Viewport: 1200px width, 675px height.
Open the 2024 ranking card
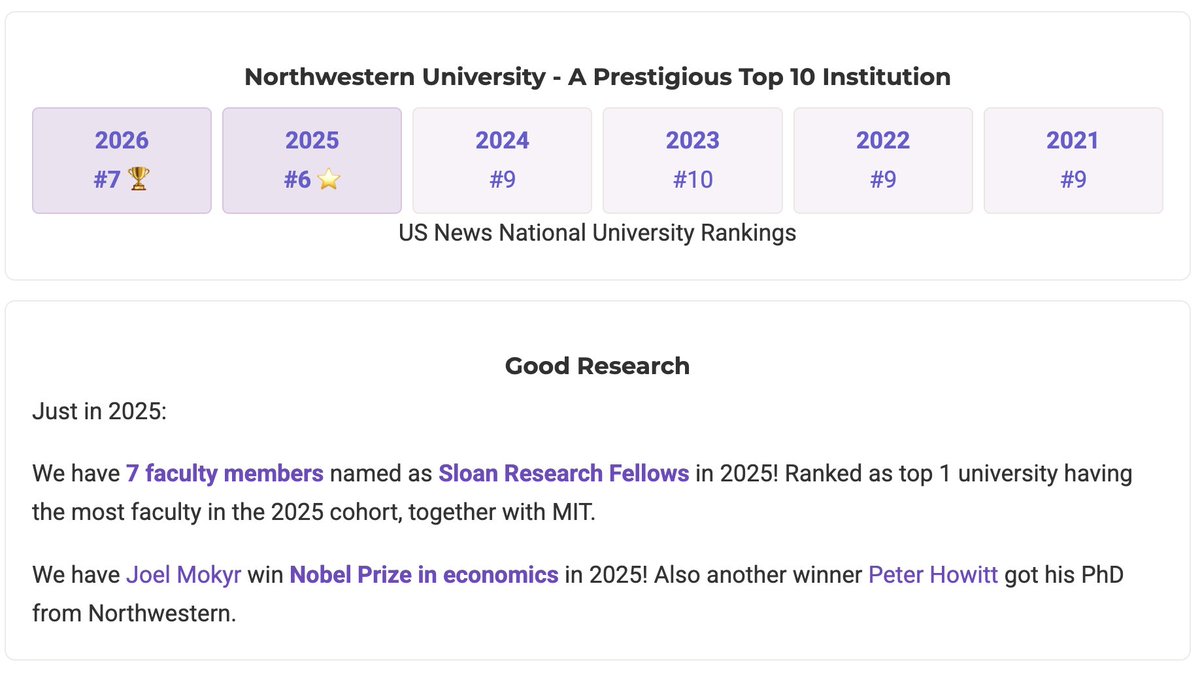point(502,160)
